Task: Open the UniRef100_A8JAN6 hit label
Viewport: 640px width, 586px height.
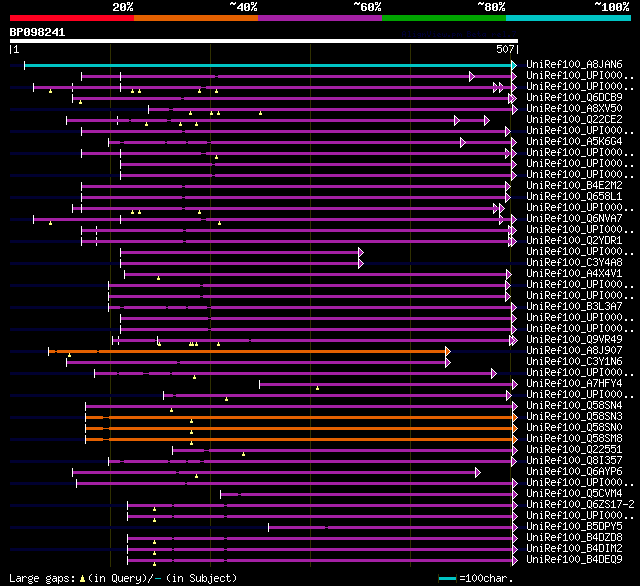Action: [x=574, y=64]
